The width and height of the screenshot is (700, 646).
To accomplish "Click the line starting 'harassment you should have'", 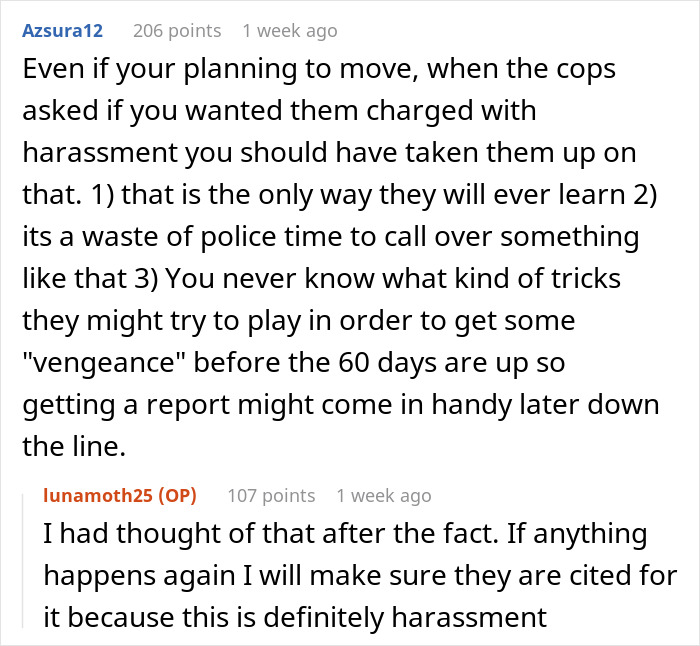I will point(328,155).
